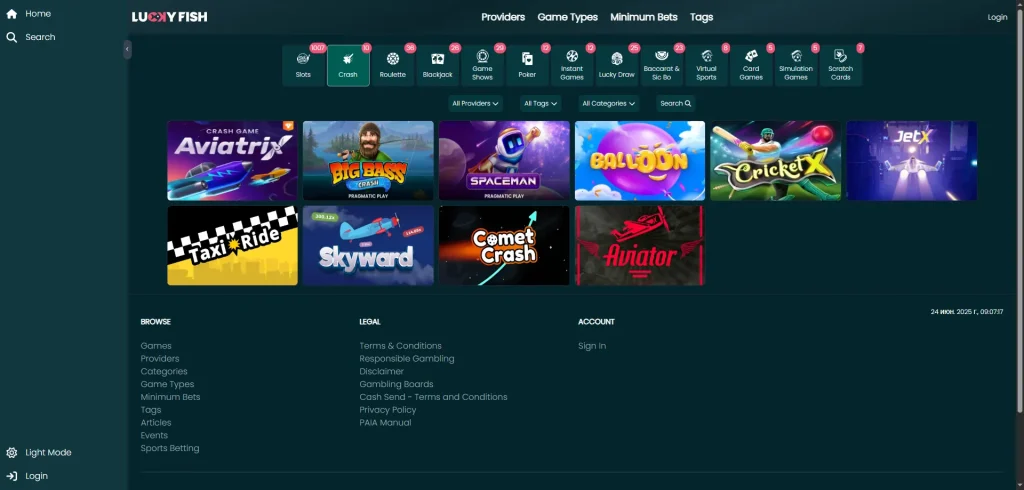Screen dimensions: 1024x490
Task: Open the Aviator game thumbnail
Action: (640, 246)
